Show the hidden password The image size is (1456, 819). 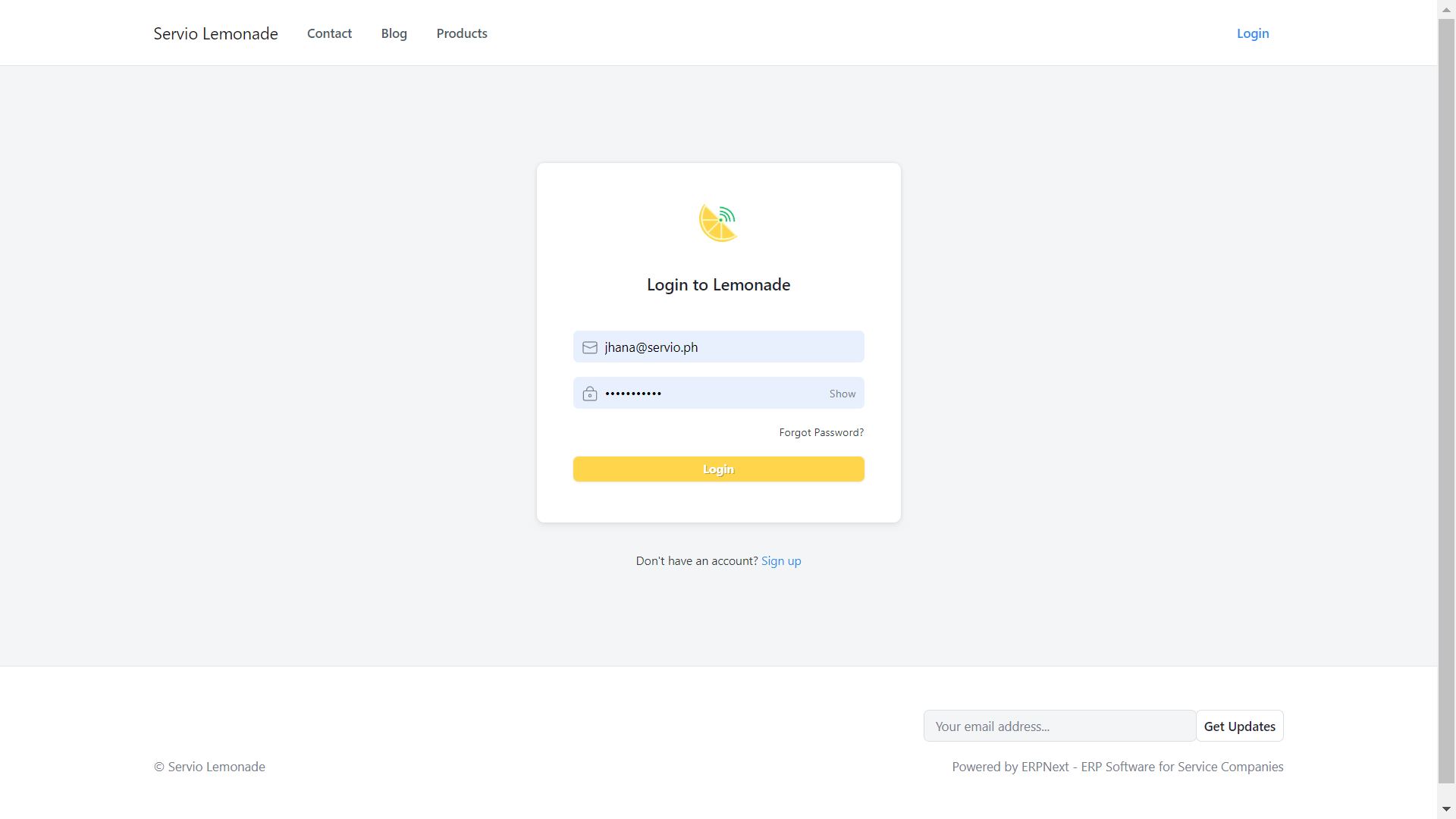tap(842, 394)
